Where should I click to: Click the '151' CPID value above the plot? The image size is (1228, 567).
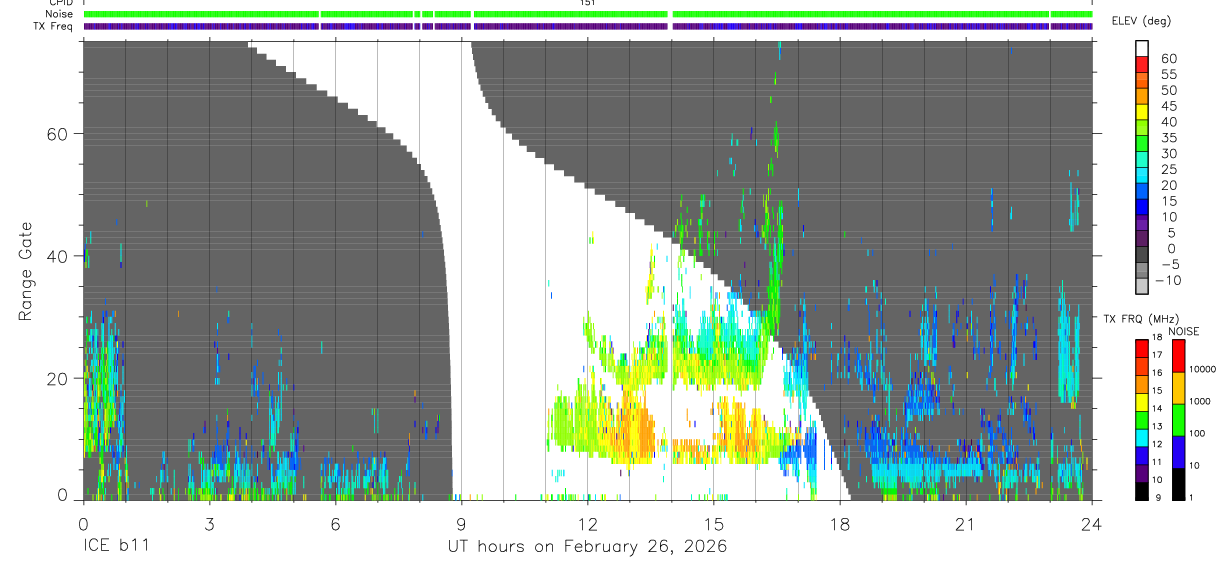pos(587,3)
